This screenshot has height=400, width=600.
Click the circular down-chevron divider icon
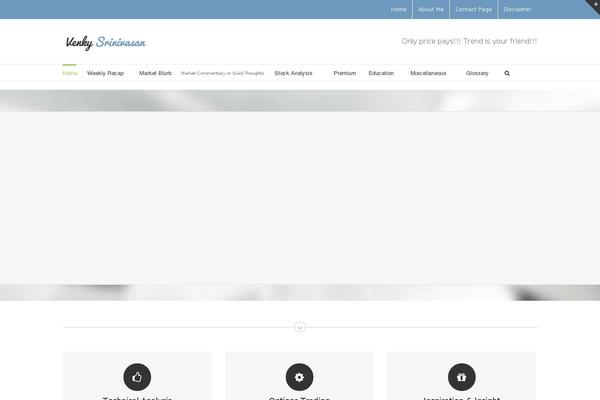click(300, 327)
